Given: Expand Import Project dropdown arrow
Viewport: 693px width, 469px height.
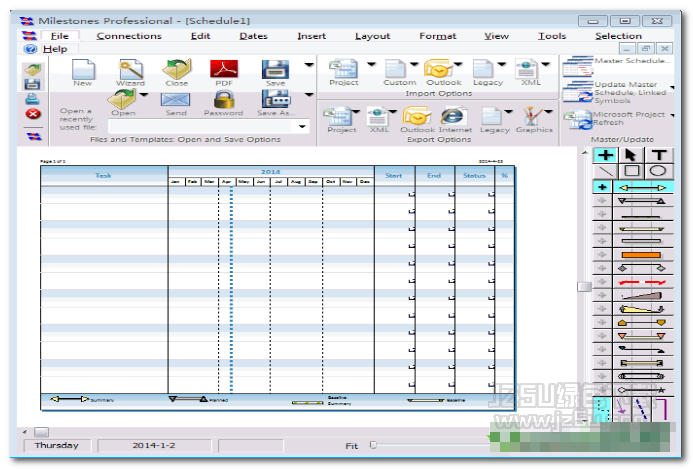Looking at the screenshot, I should pyautogui.click(x=371, y=65).
